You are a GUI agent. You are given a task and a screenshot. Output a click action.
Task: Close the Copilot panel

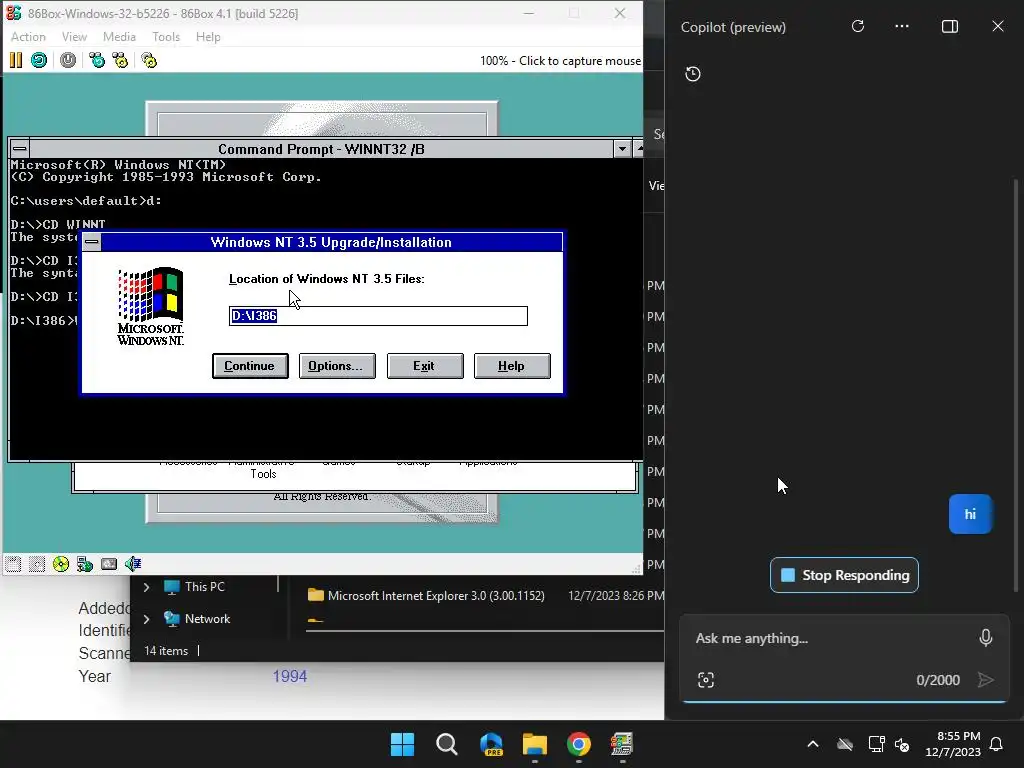coord(998,26)
